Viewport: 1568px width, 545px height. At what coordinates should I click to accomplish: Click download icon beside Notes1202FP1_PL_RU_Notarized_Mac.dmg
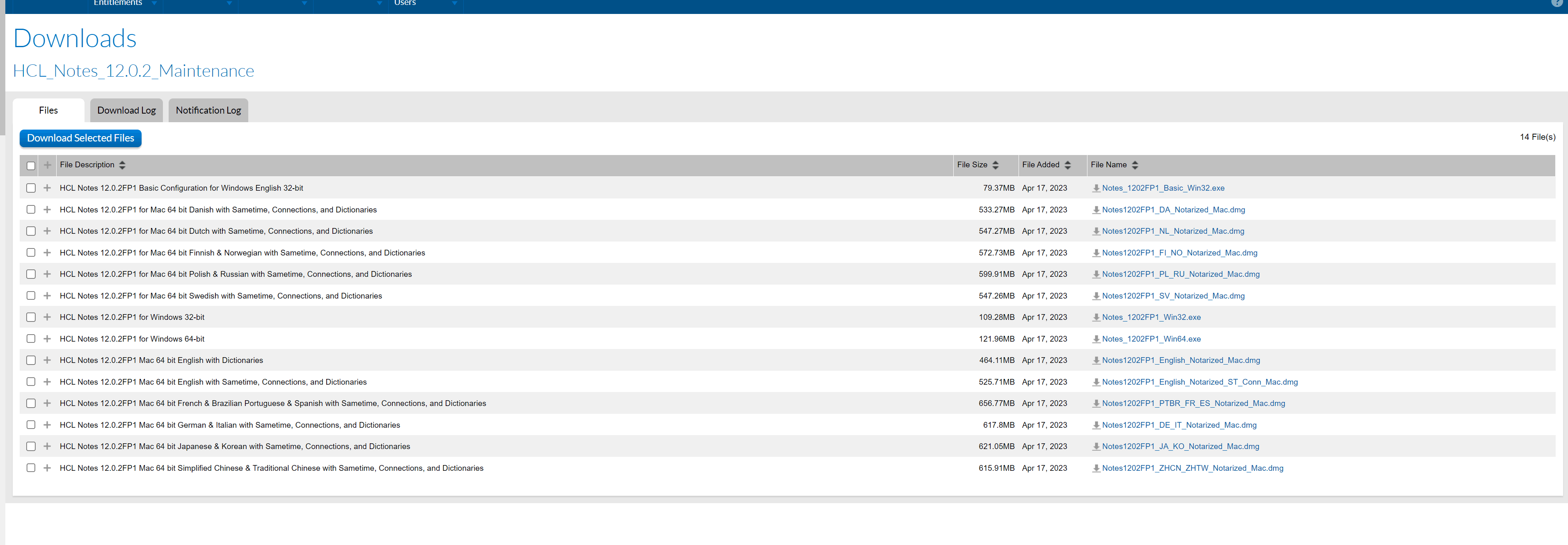(1096, 274)
